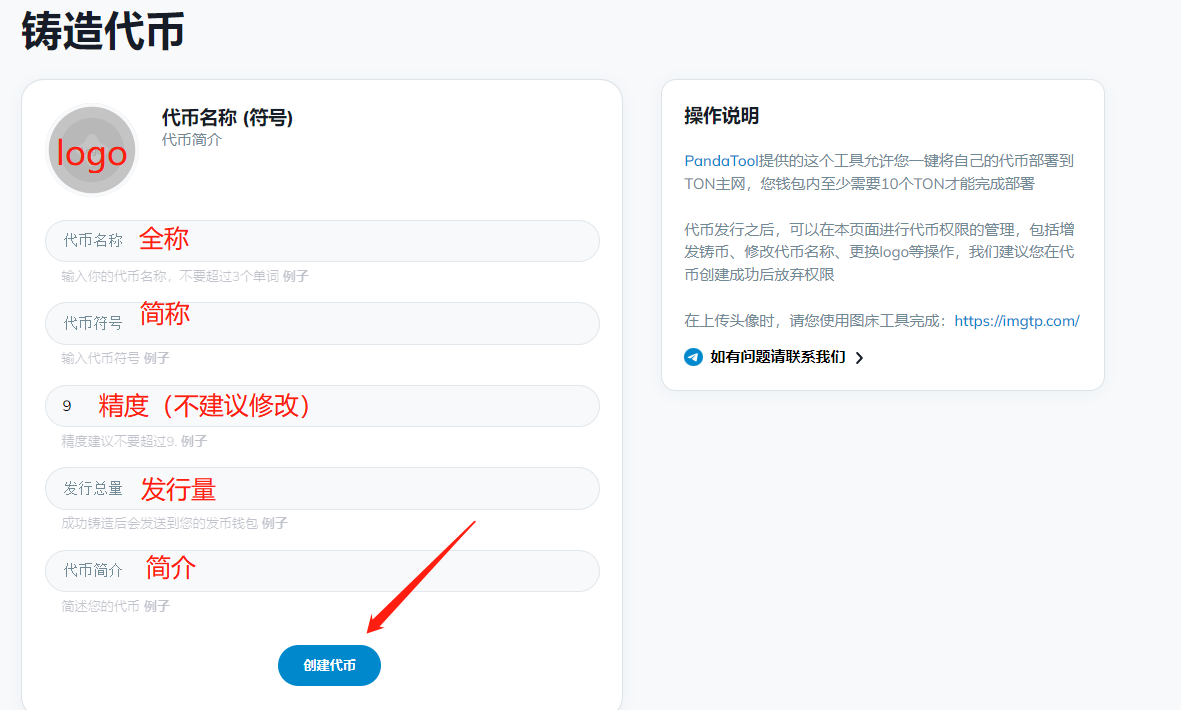Click the 铸造代币 page heading
This screenshot has width=1181, height=710.
[x=103, y=31]
